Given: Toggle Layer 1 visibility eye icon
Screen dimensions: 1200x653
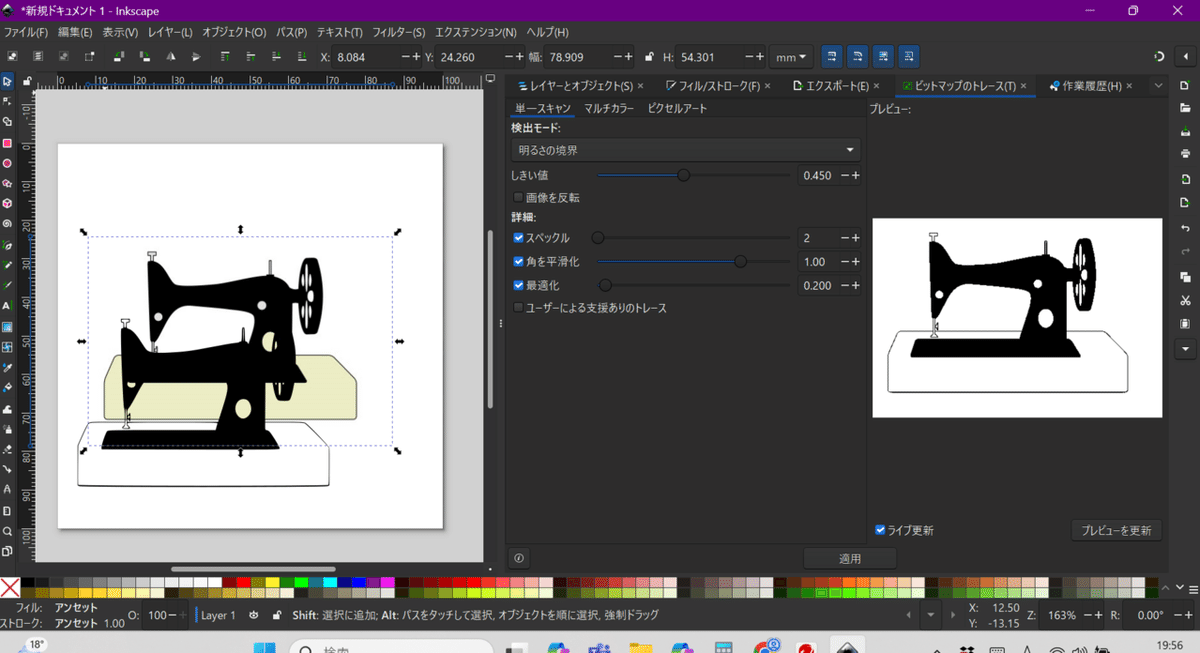Looking at the screenshot, I should point(254,616).
